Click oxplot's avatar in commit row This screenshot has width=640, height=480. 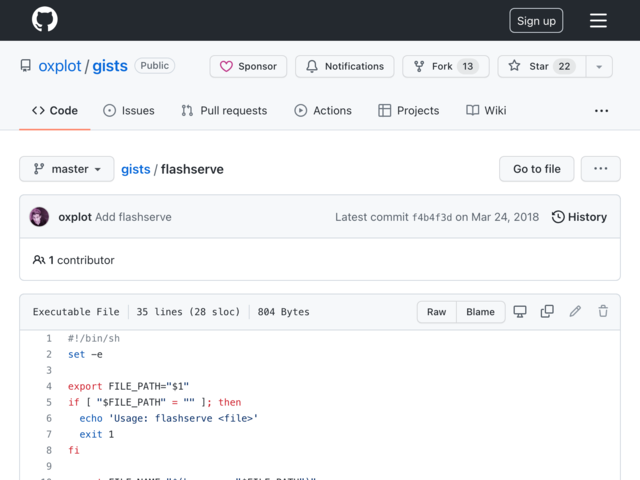[x=39, y=217]
